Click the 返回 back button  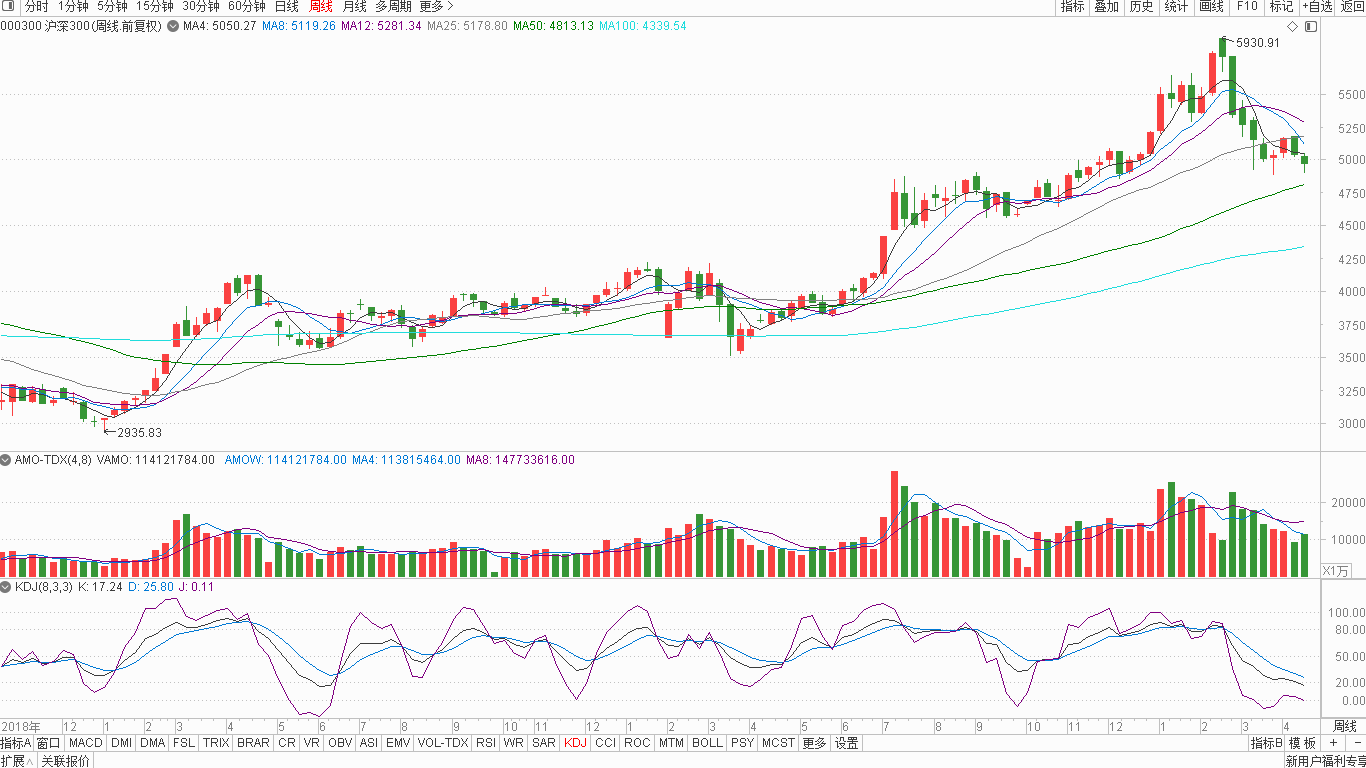coord(1352,6)
